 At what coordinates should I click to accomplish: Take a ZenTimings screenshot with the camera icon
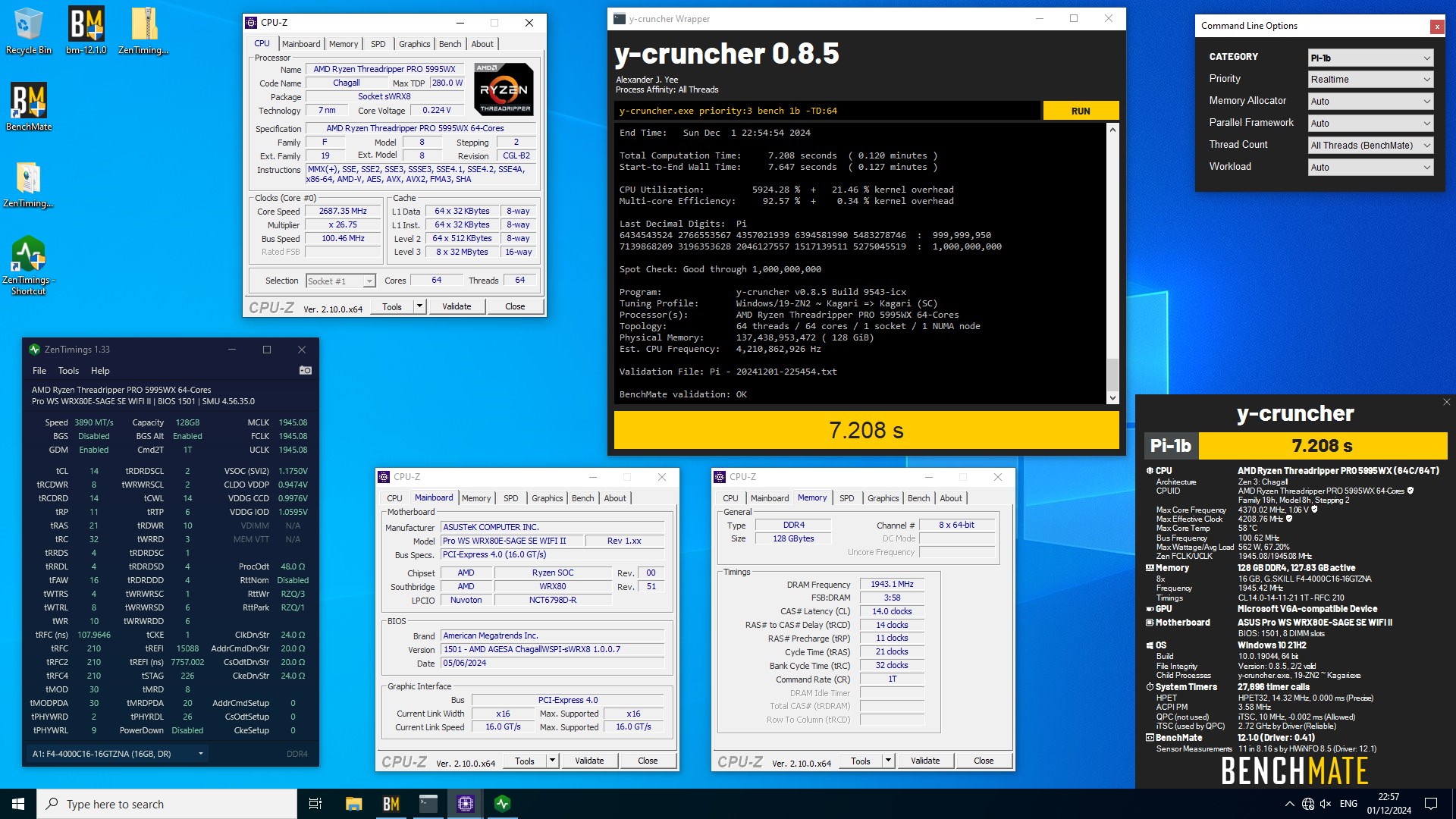[305, 370]
